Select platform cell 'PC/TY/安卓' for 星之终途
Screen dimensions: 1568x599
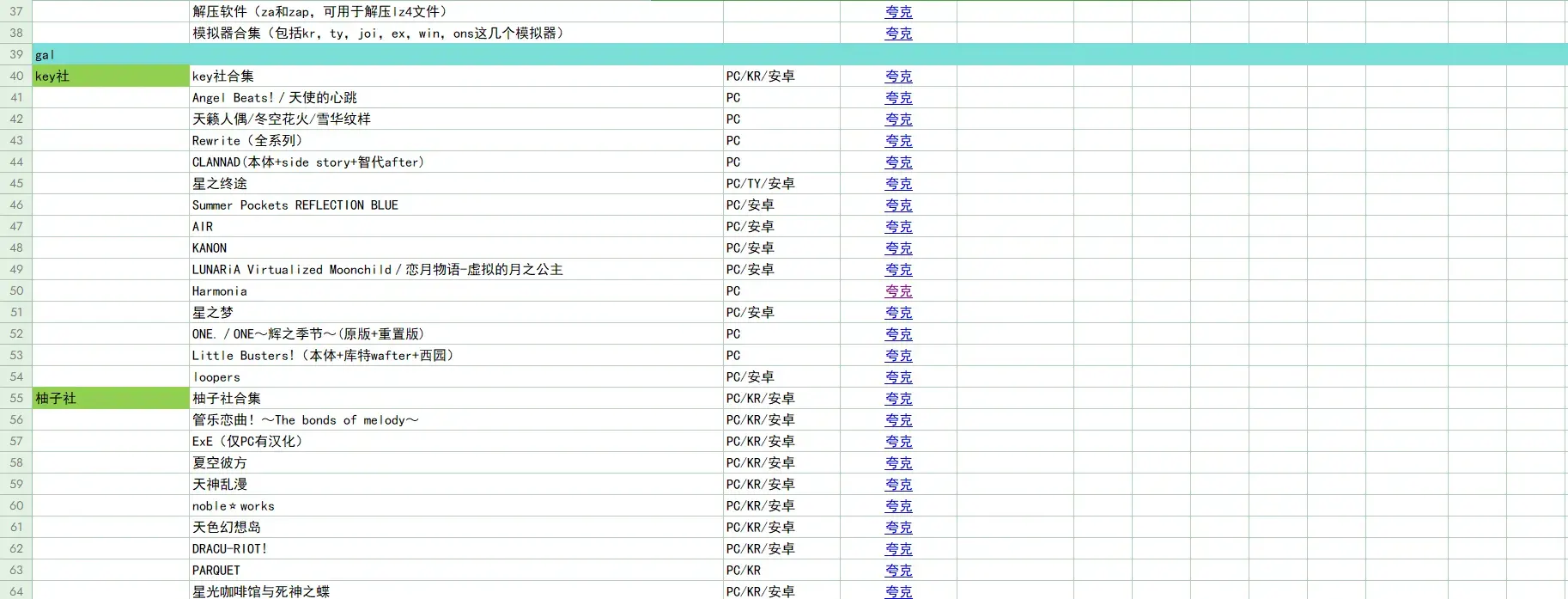point(781,183)
